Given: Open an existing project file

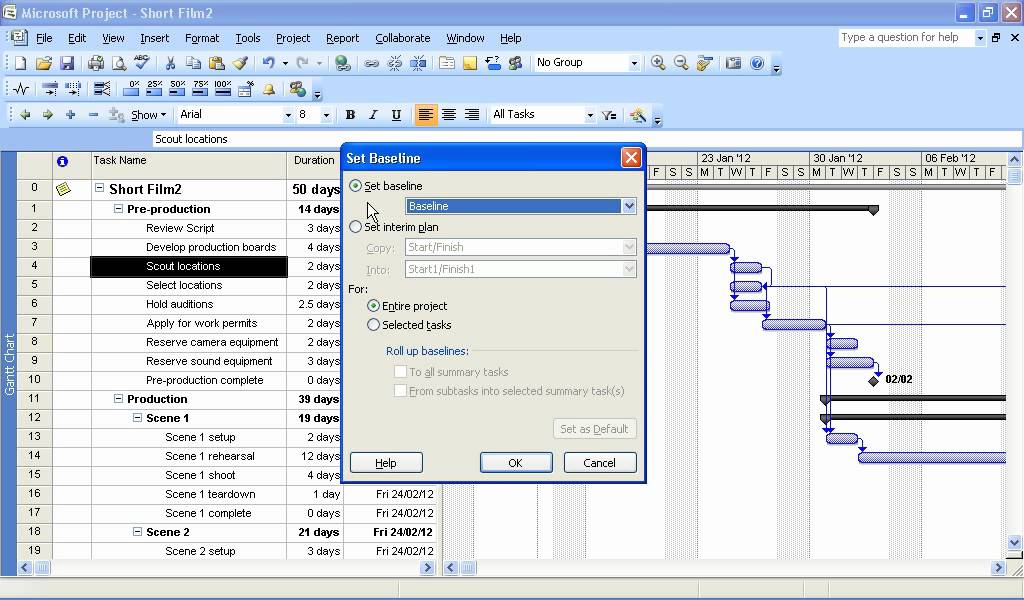Looking at the screenshot, I should tap(44, 63).
